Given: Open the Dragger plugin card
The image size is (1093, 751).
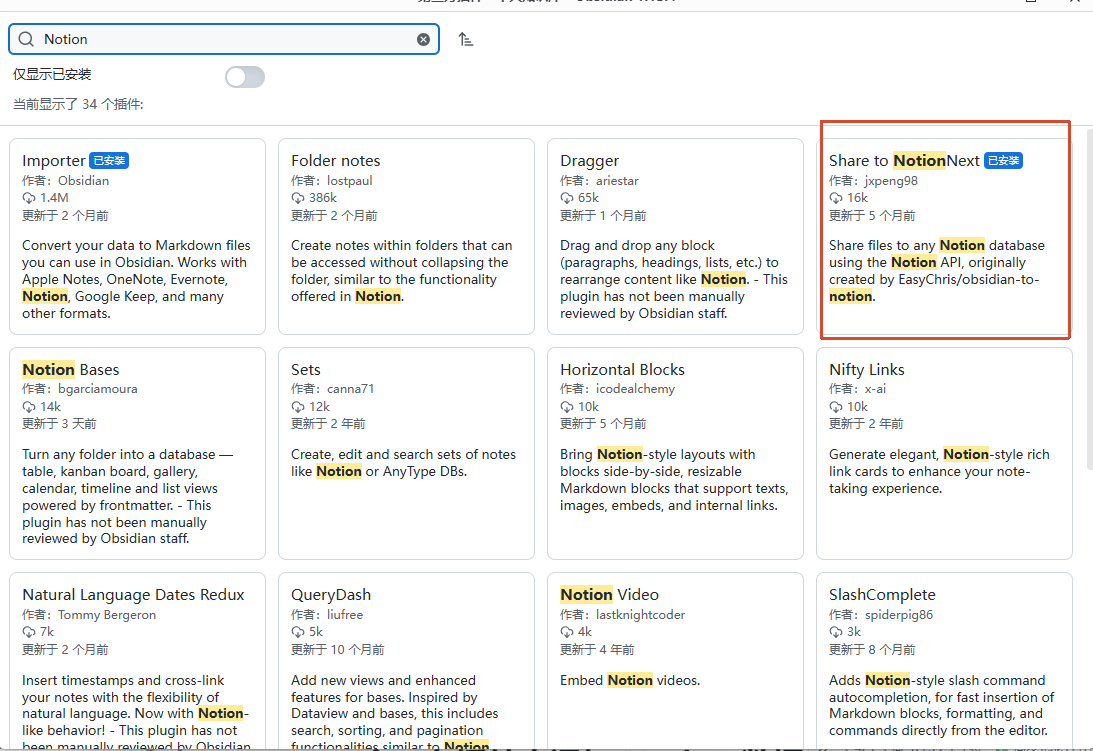Looking at the screenshot, I should pos(675,236).
